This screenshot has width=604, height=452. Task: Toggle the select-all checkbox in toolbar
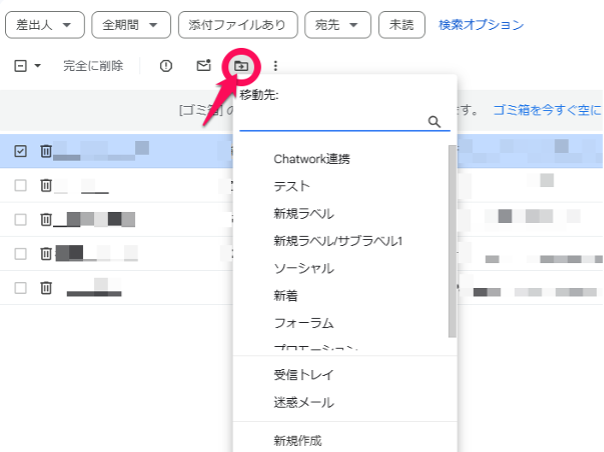20,66
